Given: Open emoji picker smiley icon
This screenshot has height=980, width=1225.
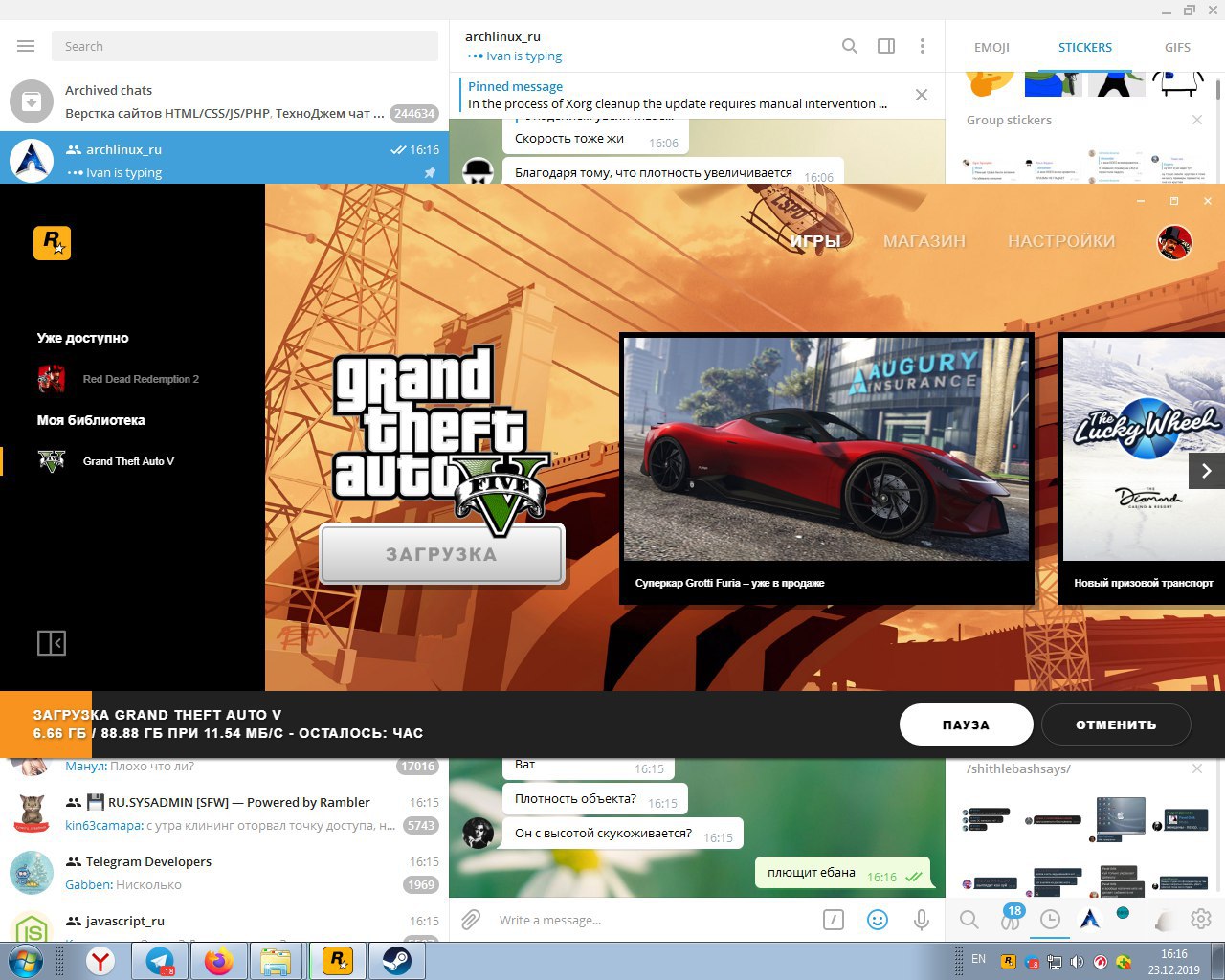Looking at the screenshot, I should click(877, 920).
